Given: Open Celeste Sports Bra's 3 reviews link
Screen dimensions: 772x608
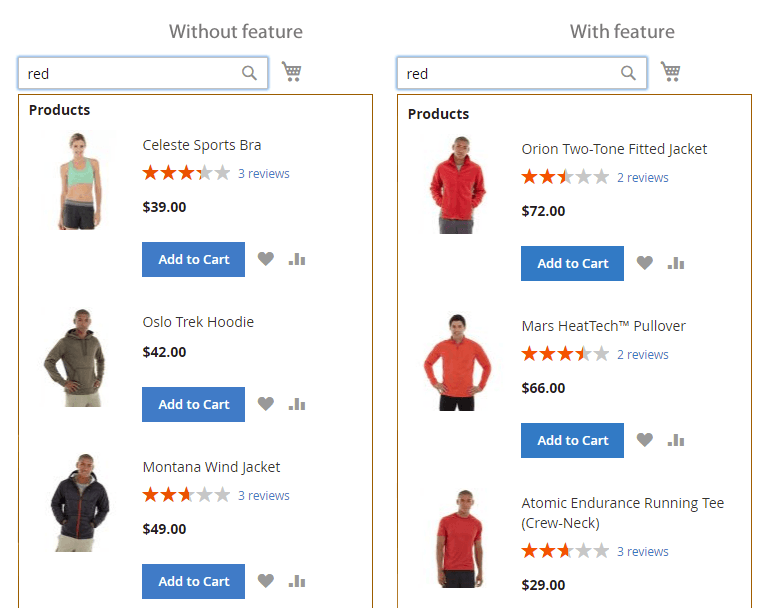Looking at the screenshot, I should (x=264, y=174).
